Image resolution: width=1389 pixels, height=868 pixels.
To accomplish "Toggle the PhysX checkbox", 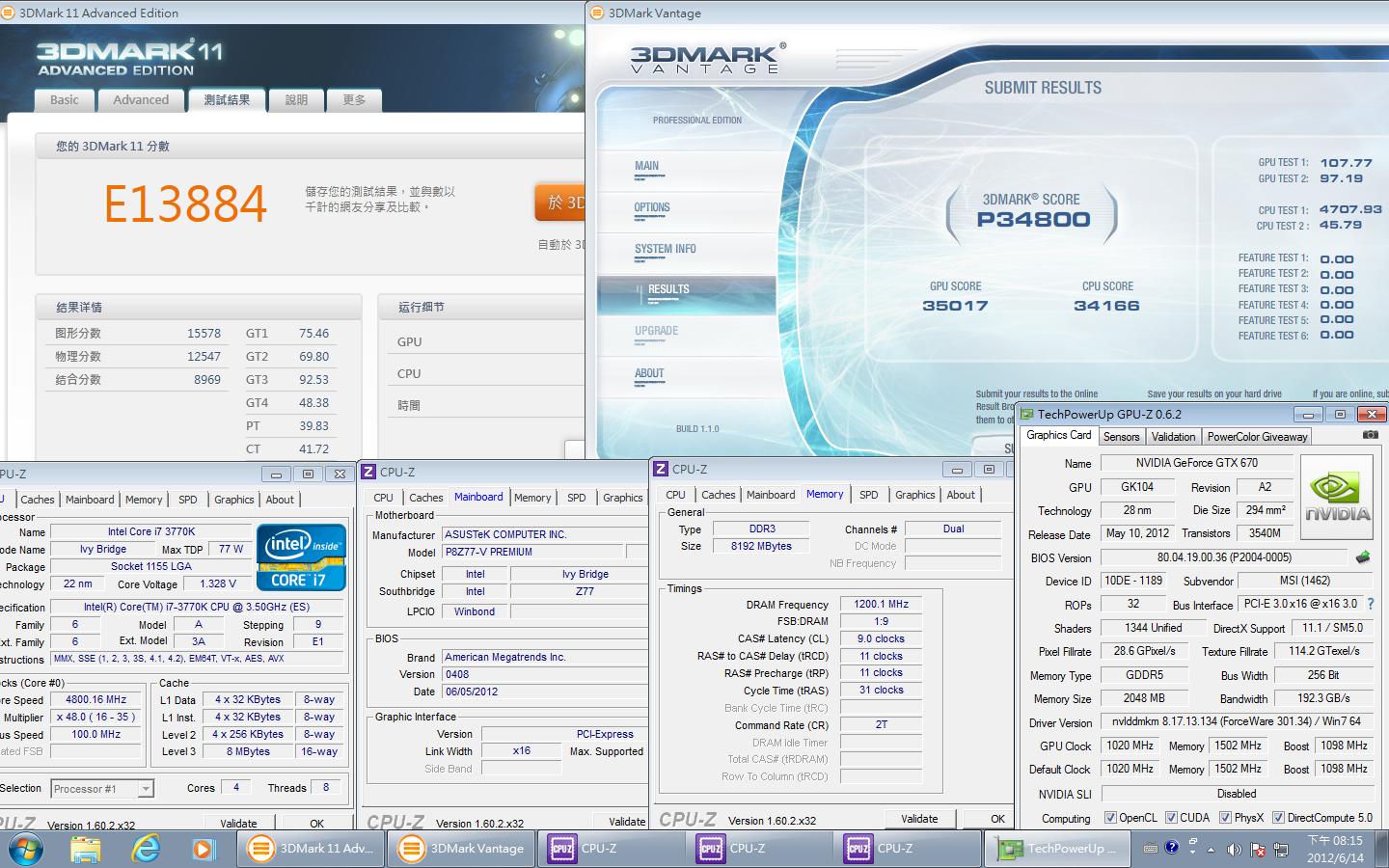I will coord(1225,818).
